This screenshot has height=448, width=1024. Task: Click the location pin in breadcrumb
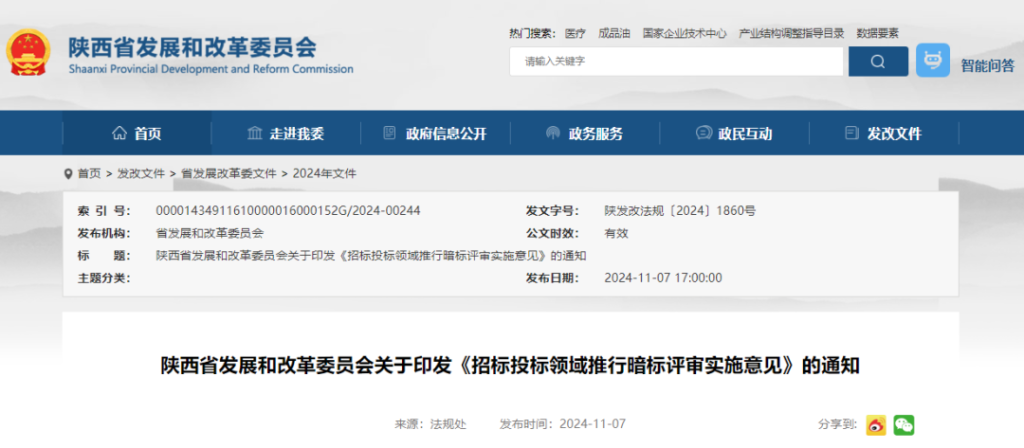pos(68,174)
